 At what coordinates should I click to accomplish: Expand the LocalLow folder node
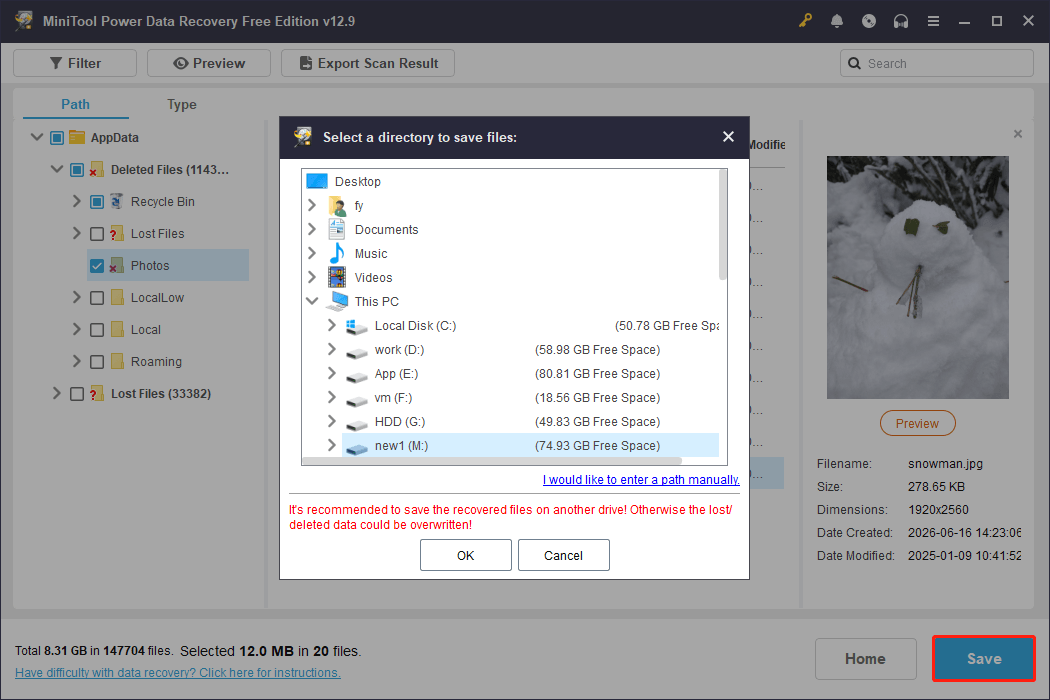pyautogui.click(x=76, y=297)
